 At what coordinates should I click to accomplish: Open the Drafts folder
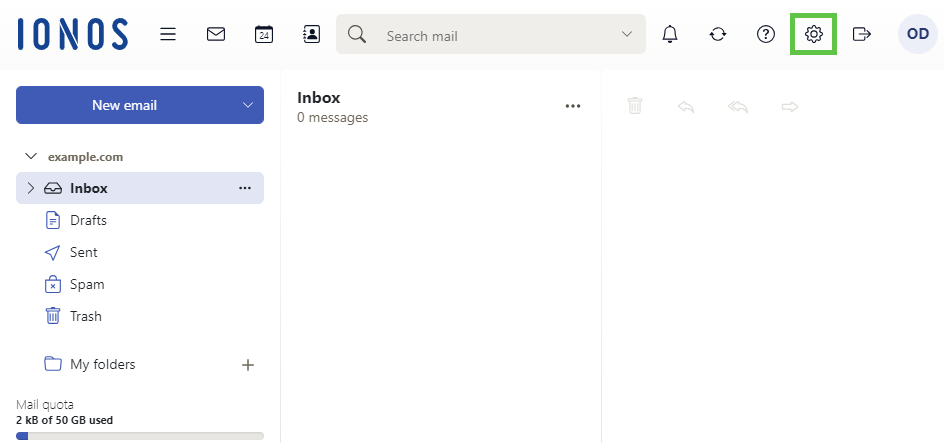tap(88, 220)
